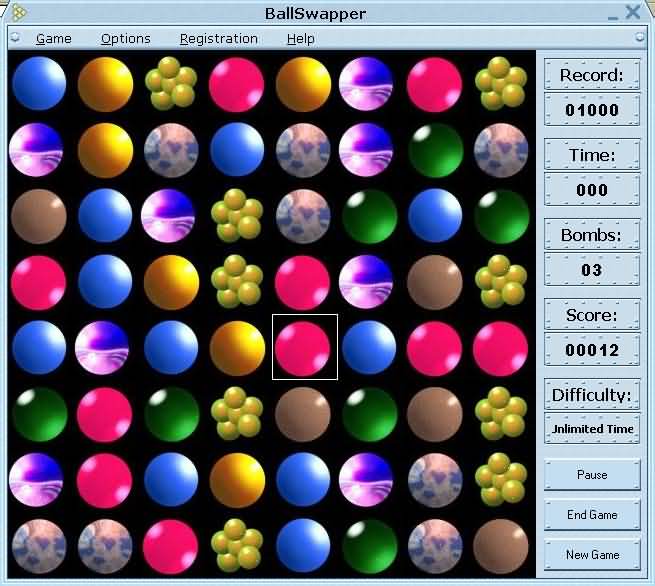Click the Difficulty: label

click(592, 395)
